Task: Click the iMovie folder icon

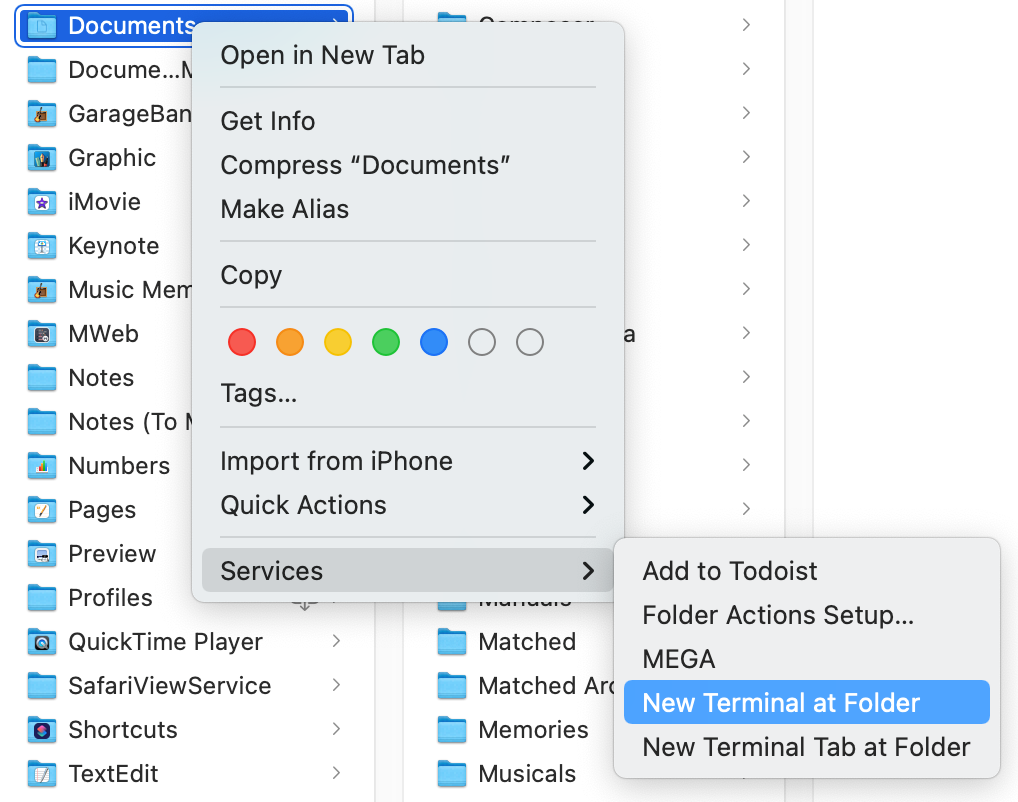Action: point(41,201)
